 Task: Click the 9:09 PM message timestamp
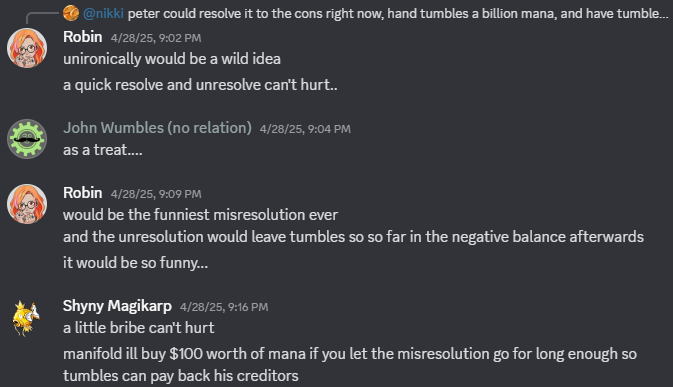point(156,194)
